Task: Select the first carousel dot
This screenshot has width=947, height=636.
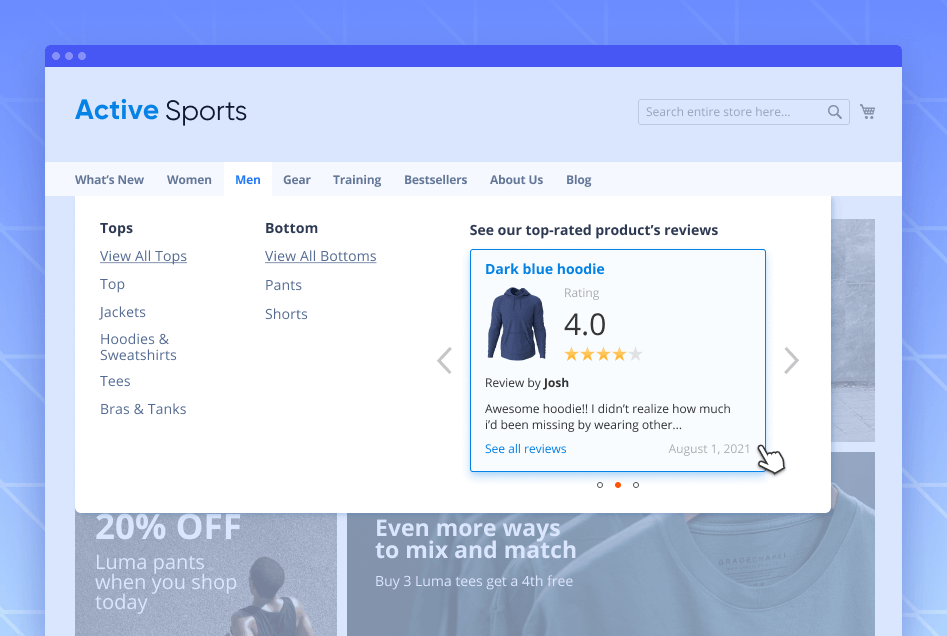Action: click(600, 485)
